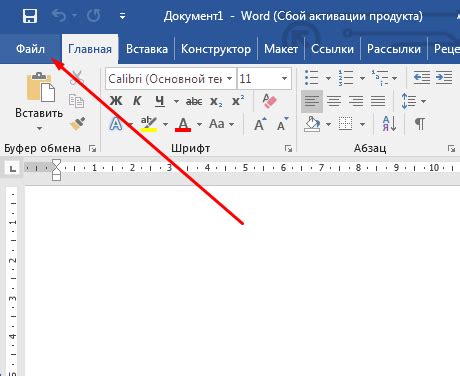
Task: Click the Clear All Formatting eraser icon
Action: [269, 101]
